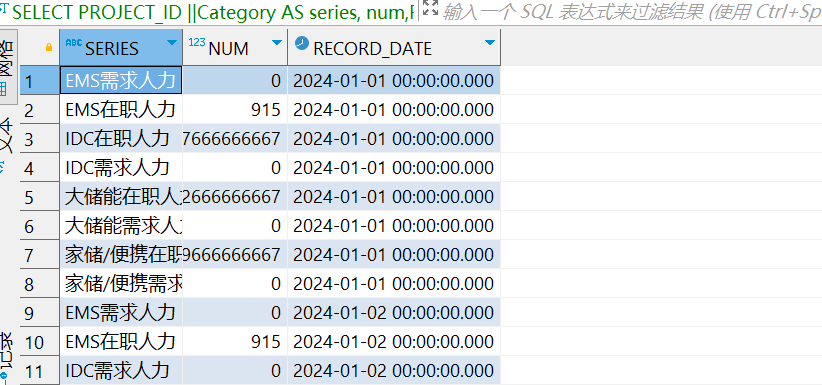Click IDC需求人力 cell in row 11
Screen dimensions: 822x385
click(x=121, y=371)
